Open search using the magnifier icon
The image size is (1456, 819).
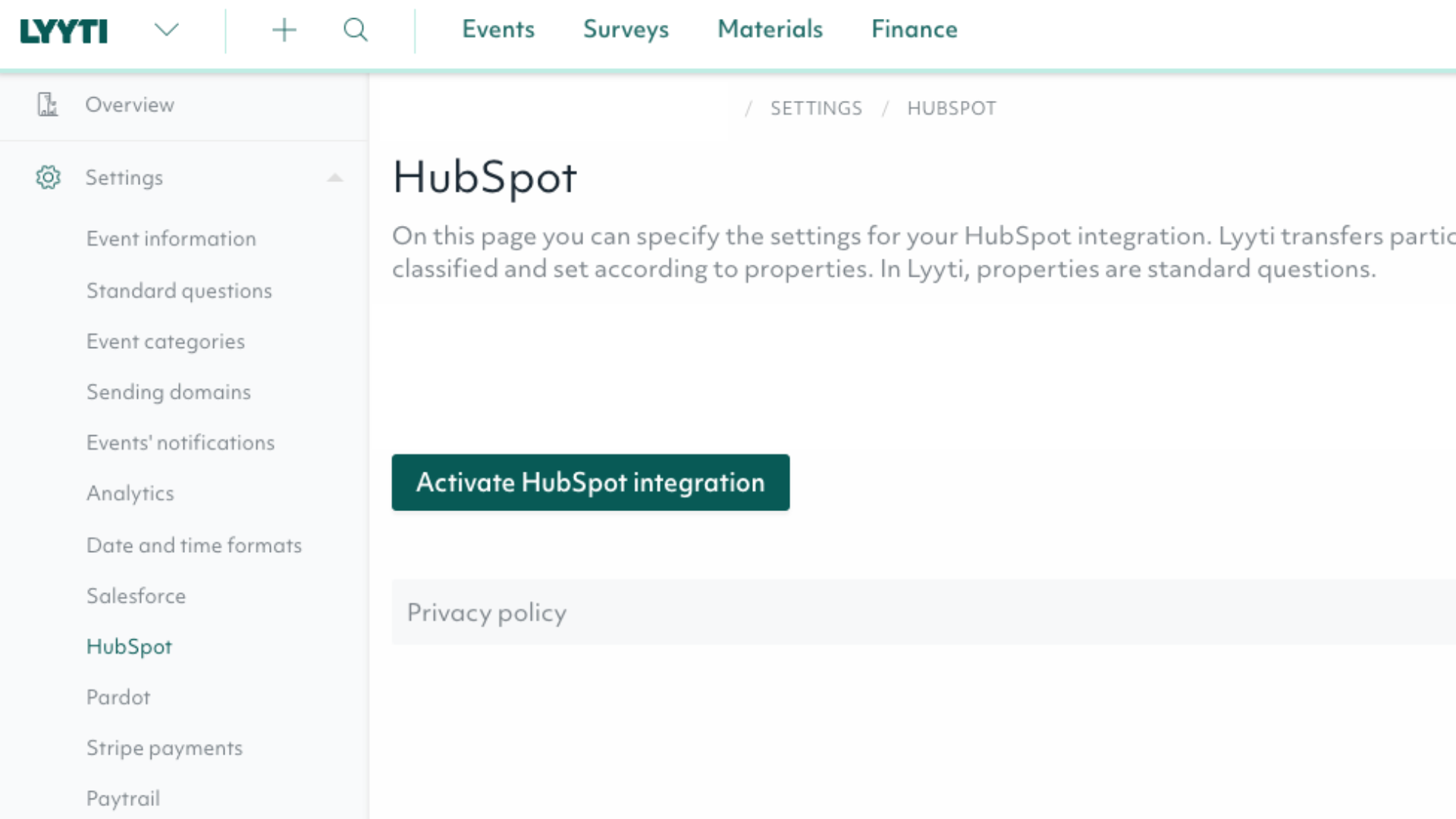point(355,30)
